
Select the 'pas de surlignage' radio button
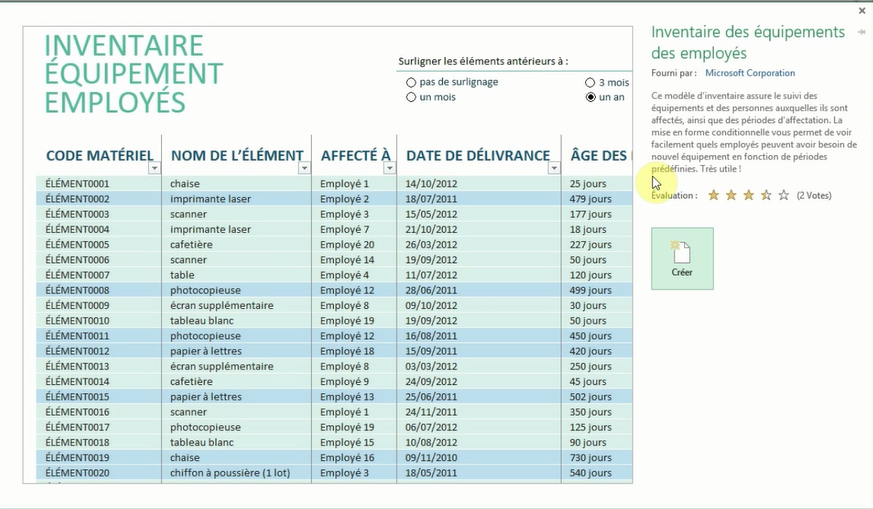point(411,82)
